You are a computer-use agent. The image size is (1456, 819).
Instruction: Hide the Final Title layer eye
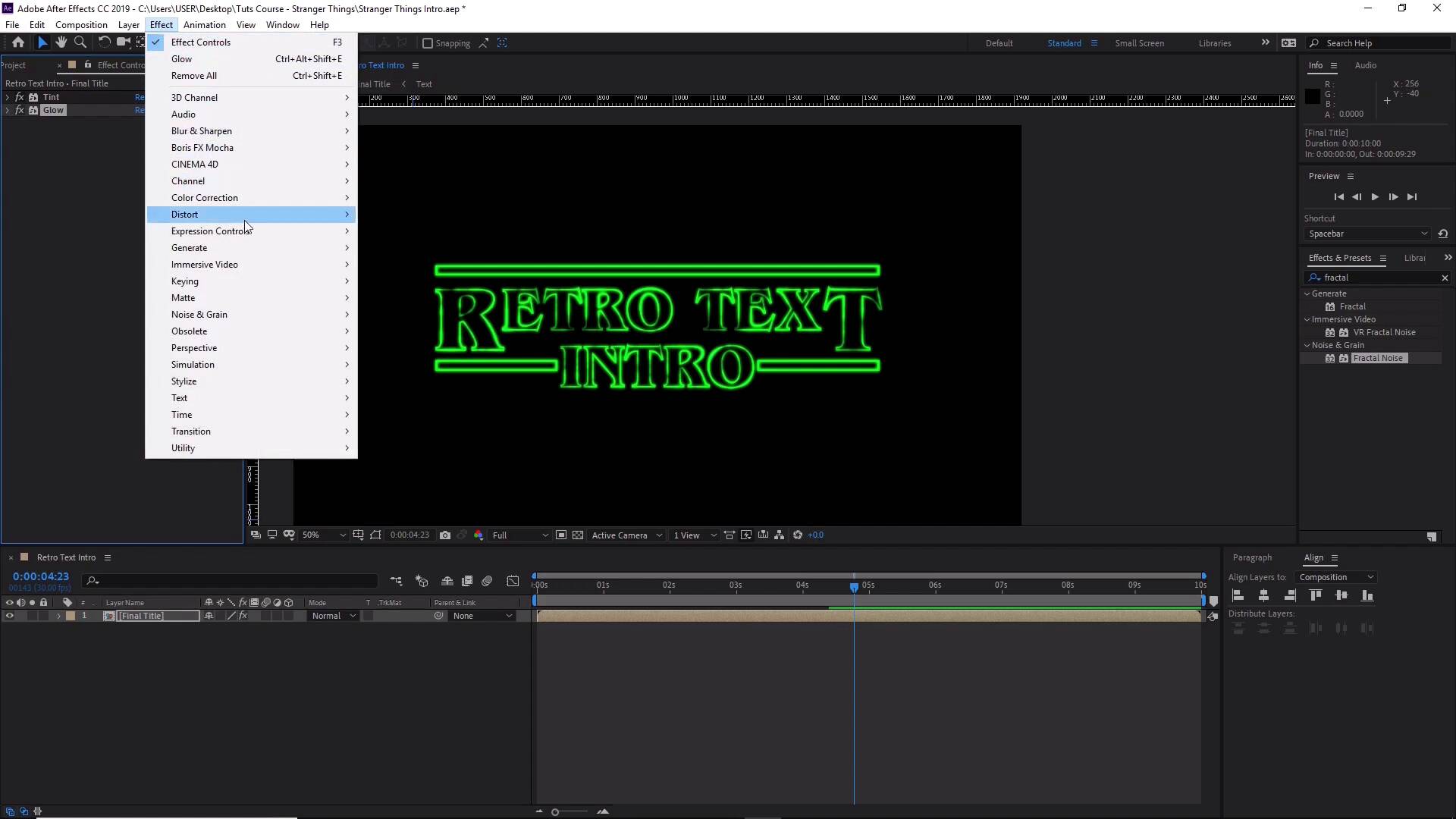coord(10,616)
